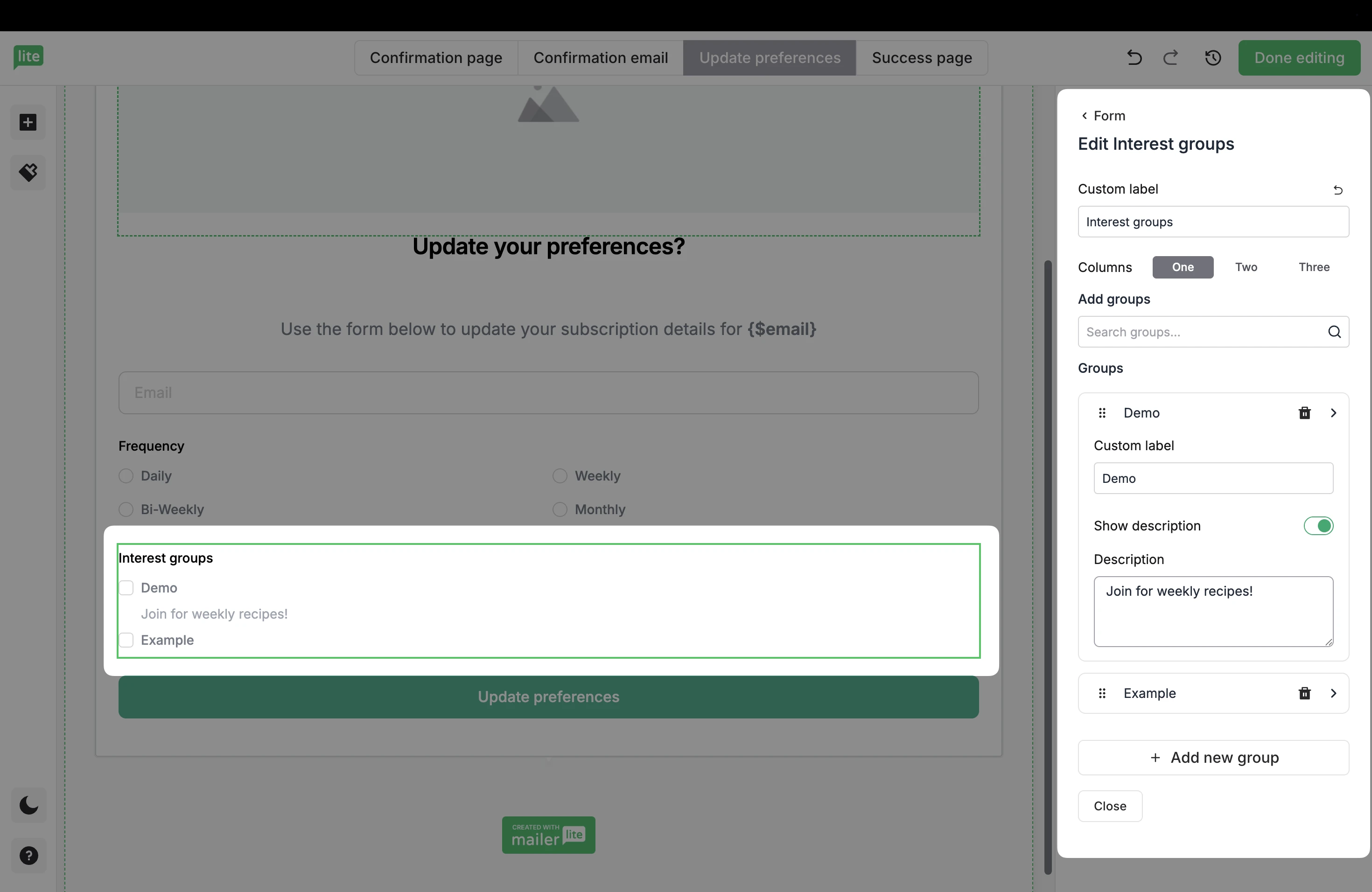Select the Weekly frequency radio button
Screen dimensions: 1372x892
click(x=559, y=476)
